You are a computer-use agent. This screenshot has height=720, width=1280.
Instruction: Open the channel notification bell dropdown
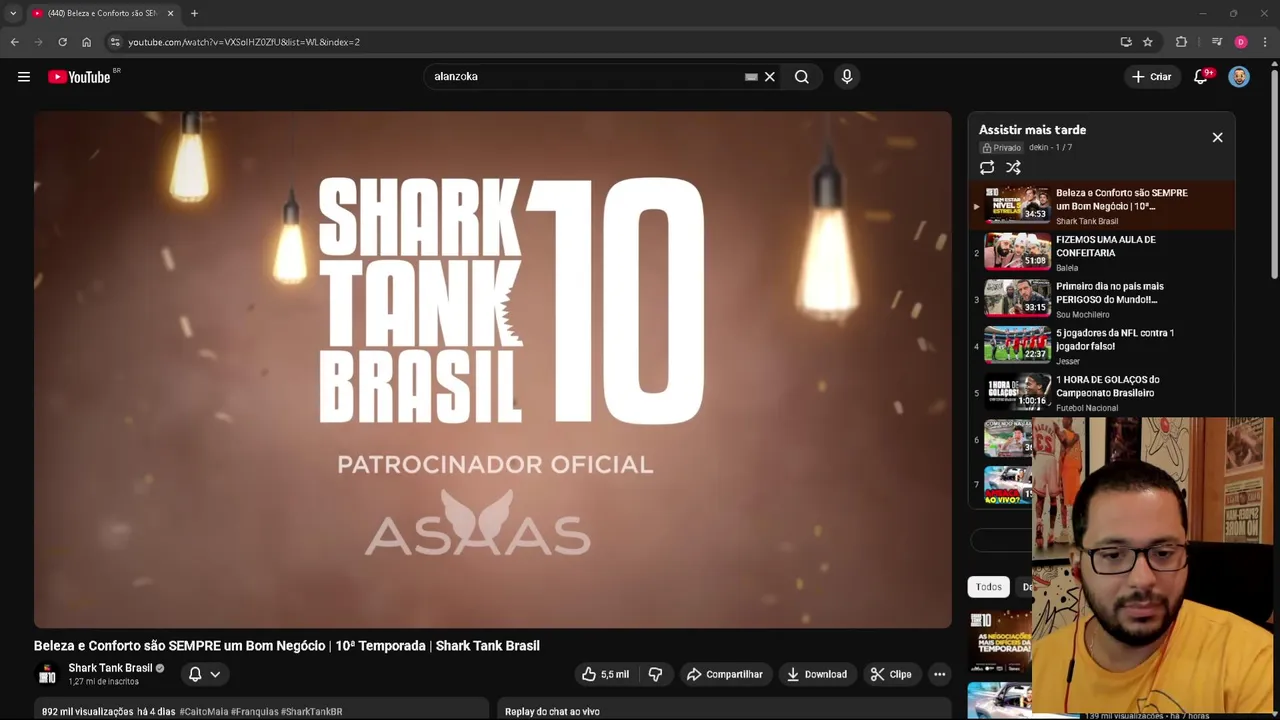pos(204,674)
